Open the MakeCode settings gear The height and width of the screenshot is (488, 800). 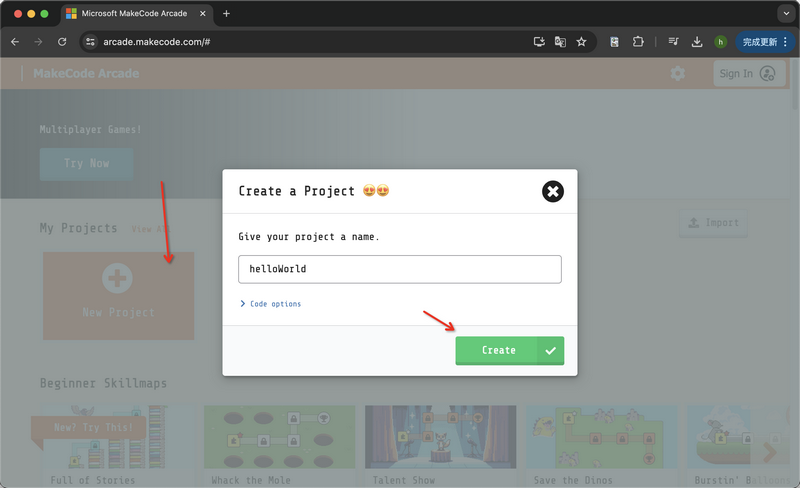pos(678,73)
